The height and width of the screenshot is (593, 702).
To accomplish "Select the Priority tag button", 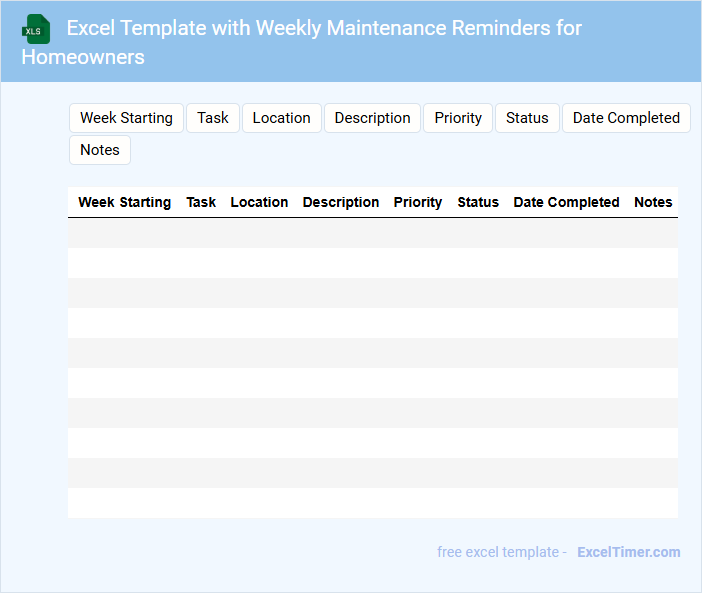I will click(x=458, y=118).
